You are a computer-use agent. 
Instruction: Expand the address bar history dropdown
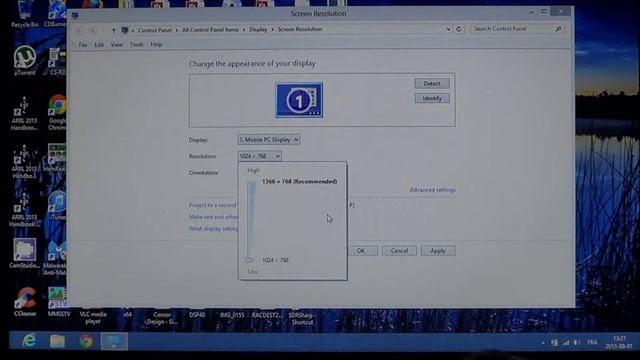[x=448, y=29]
